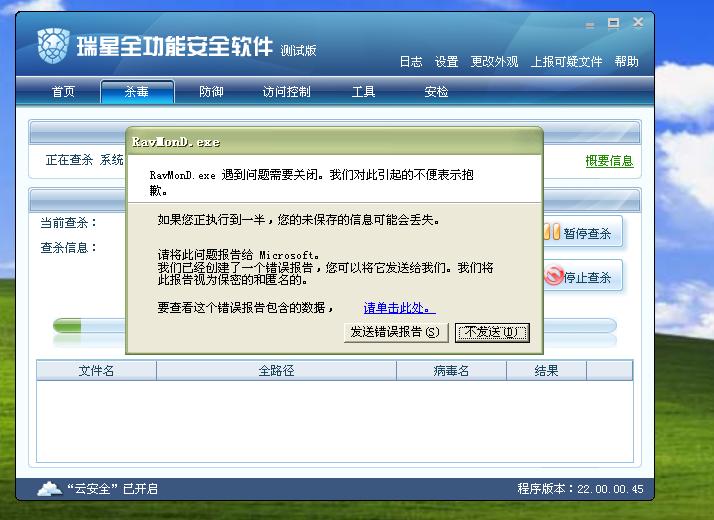Click the Rising lion shield logo
Image resolution: width=714 pixels, height=520 pixels.
(53, 46)
